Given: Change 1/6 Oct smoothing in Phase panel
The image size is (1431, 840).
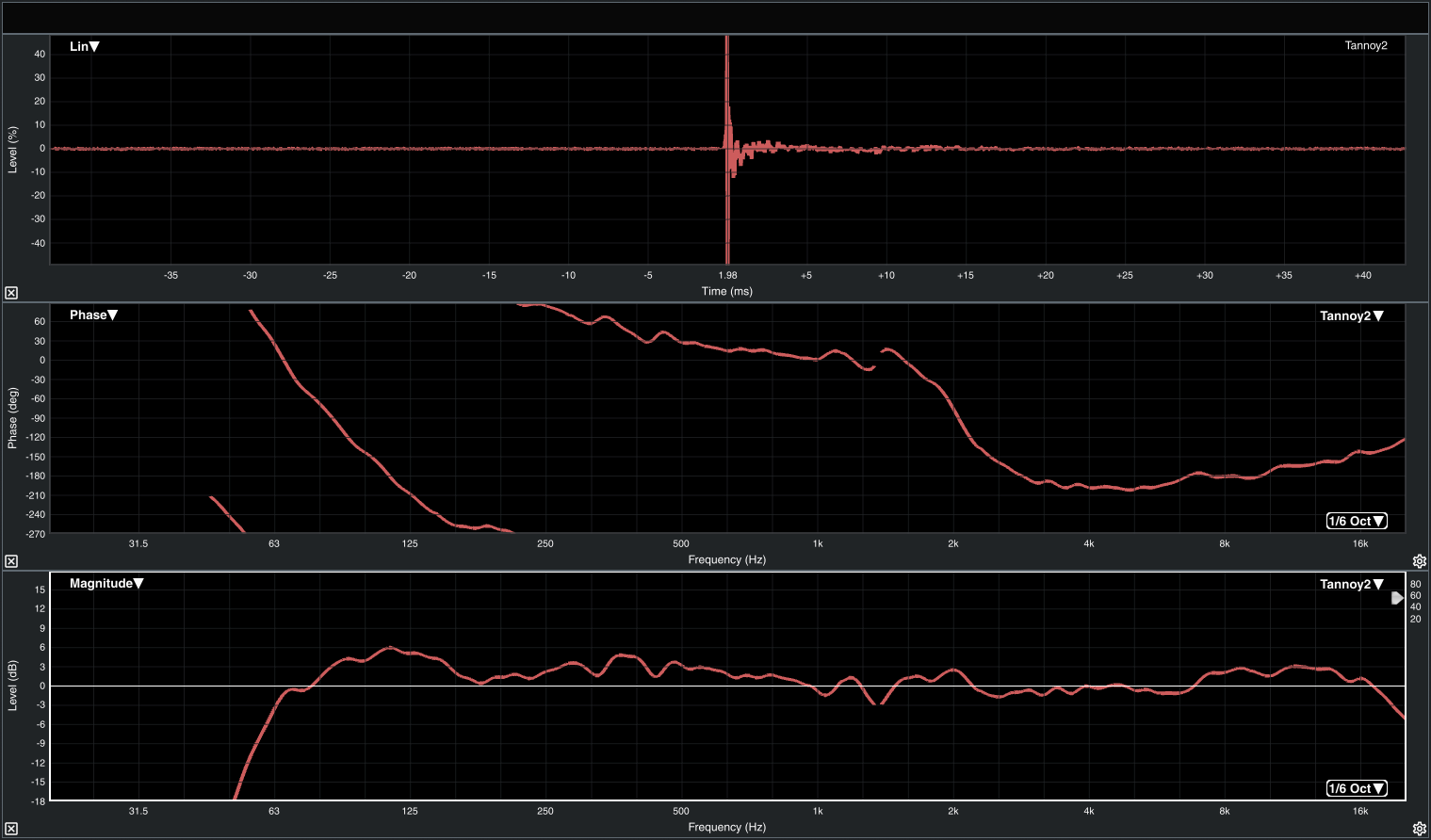Looking at the screenshot, I should pyautogui.click(x=1357, y=521).
